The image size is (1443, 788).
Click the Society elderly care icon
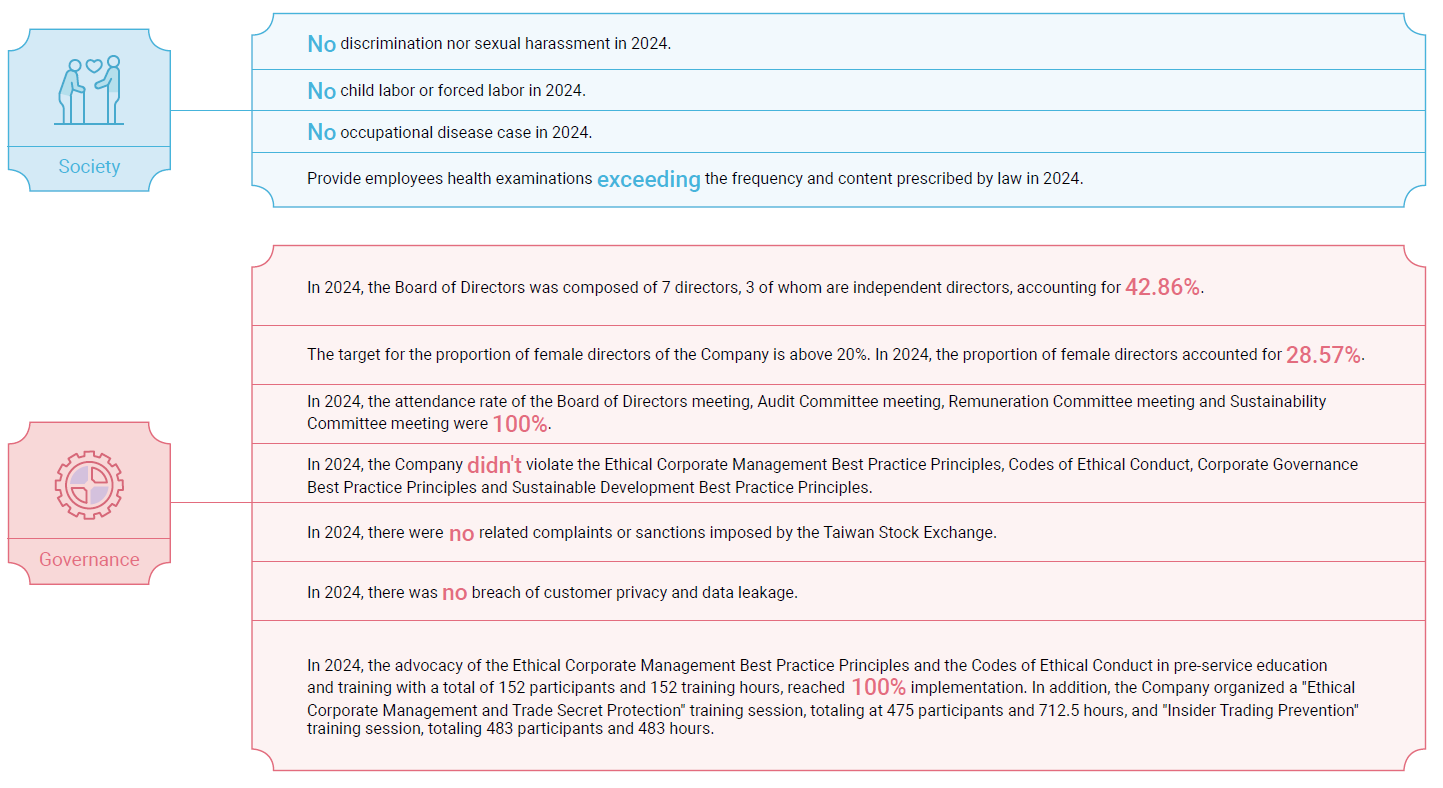[x=89, y=90]
